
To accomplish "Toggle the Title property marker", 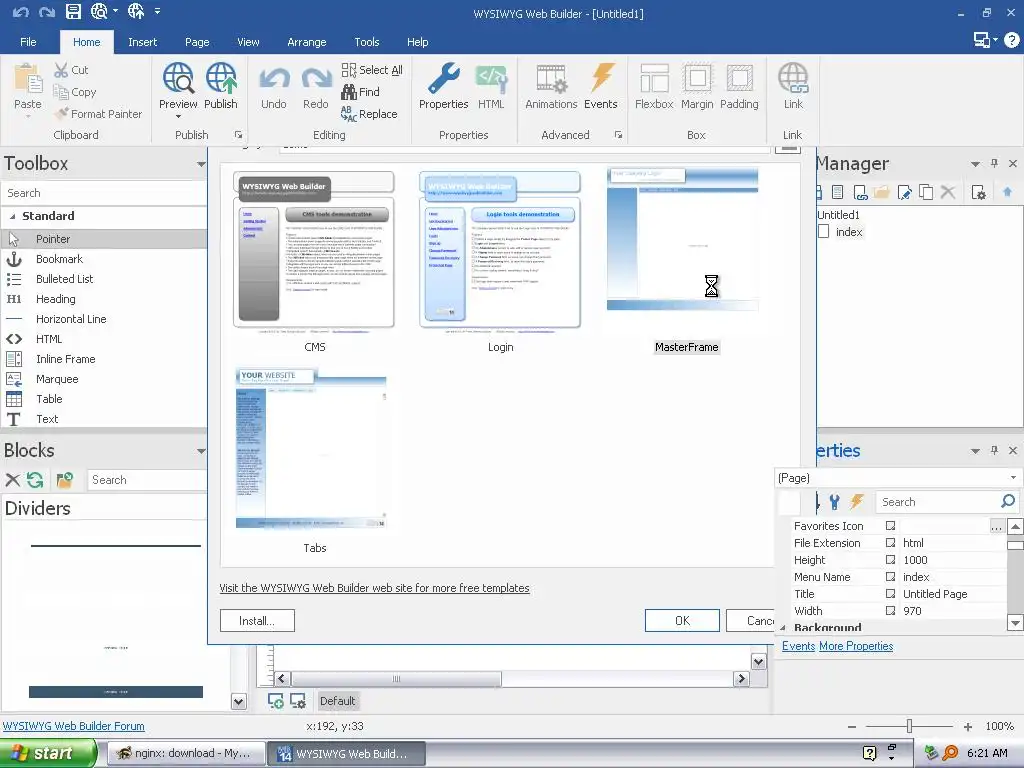I will coord(890,594).
